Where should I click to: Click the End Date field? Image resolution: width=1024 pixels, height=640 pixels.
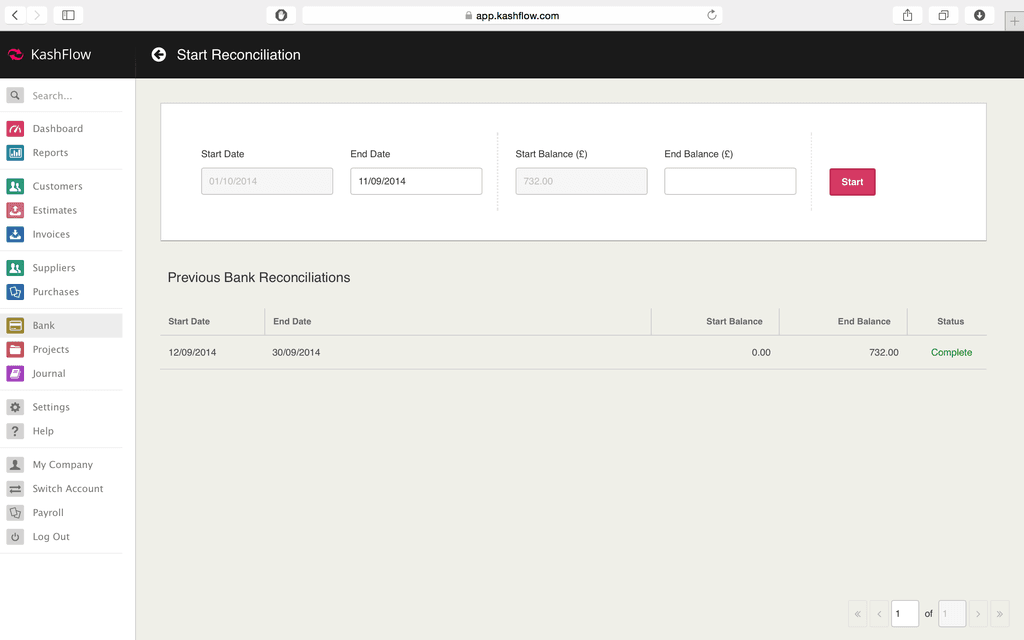click(x=415, y=181)
